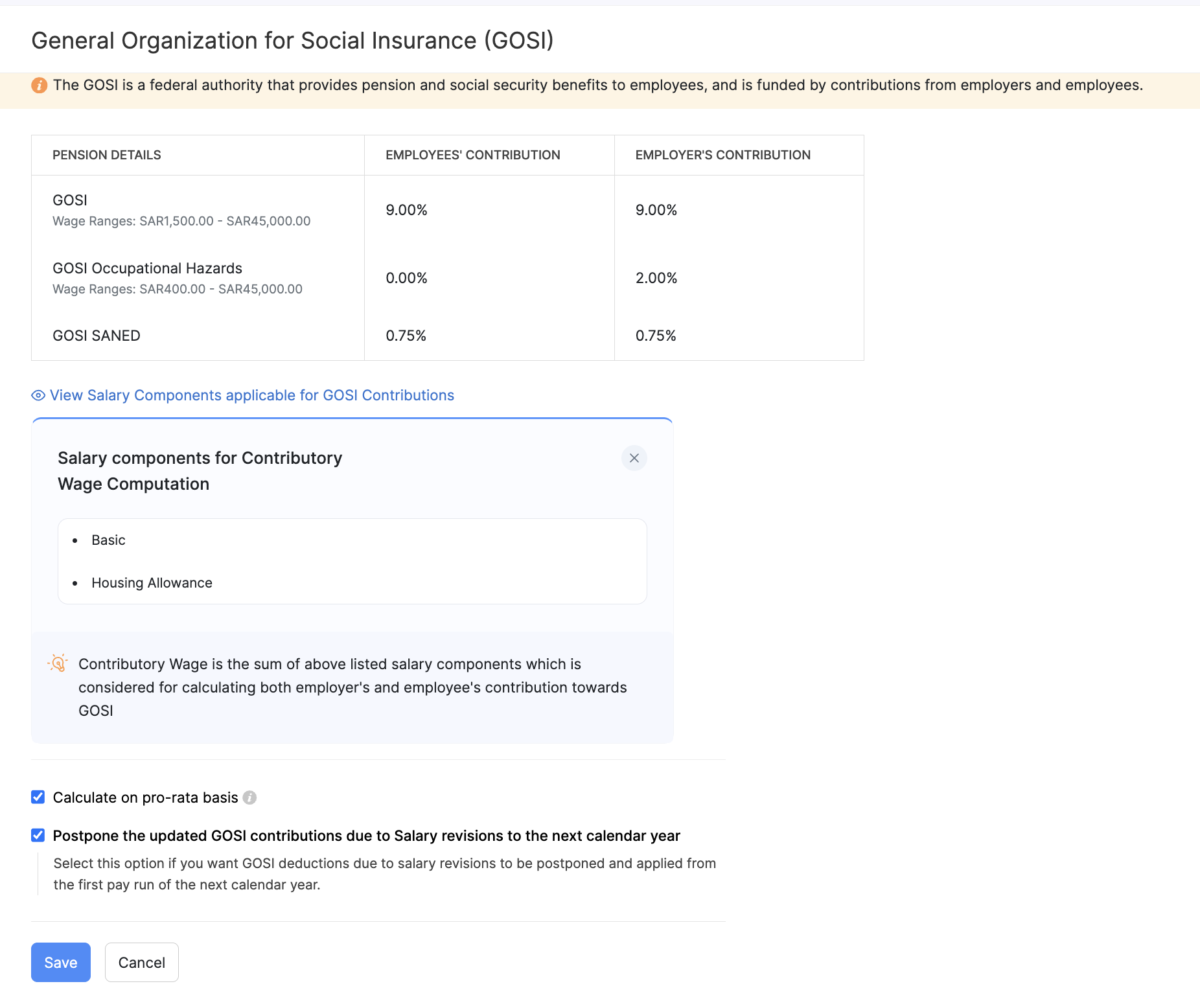Screen dimensions: 1200x1008
Task: Click the PENSION DETAILS column header
Action: click(107, 155)
